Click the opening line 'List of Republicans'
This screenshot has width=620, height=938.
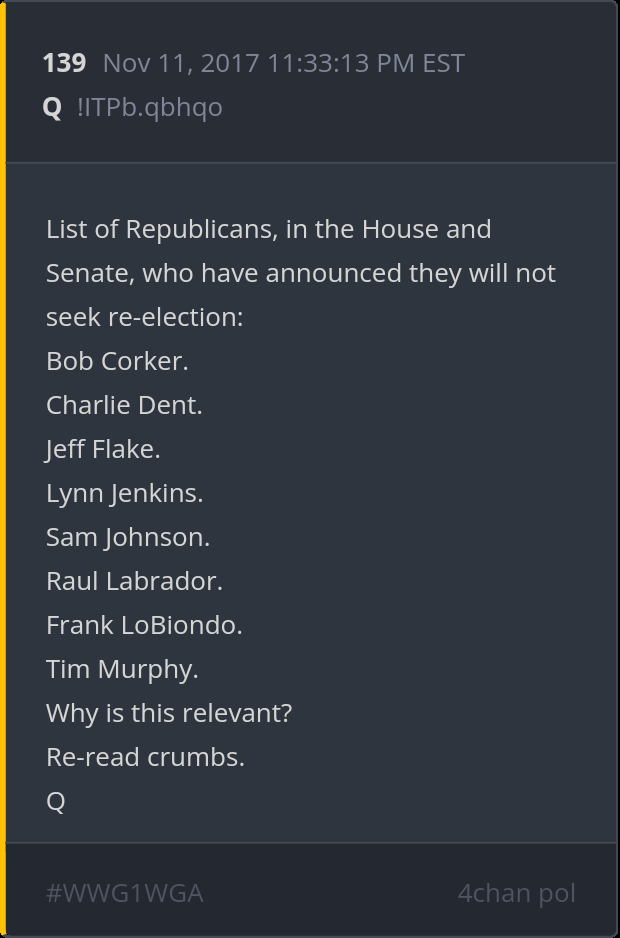pyautogui.click(x=268, y=229)
